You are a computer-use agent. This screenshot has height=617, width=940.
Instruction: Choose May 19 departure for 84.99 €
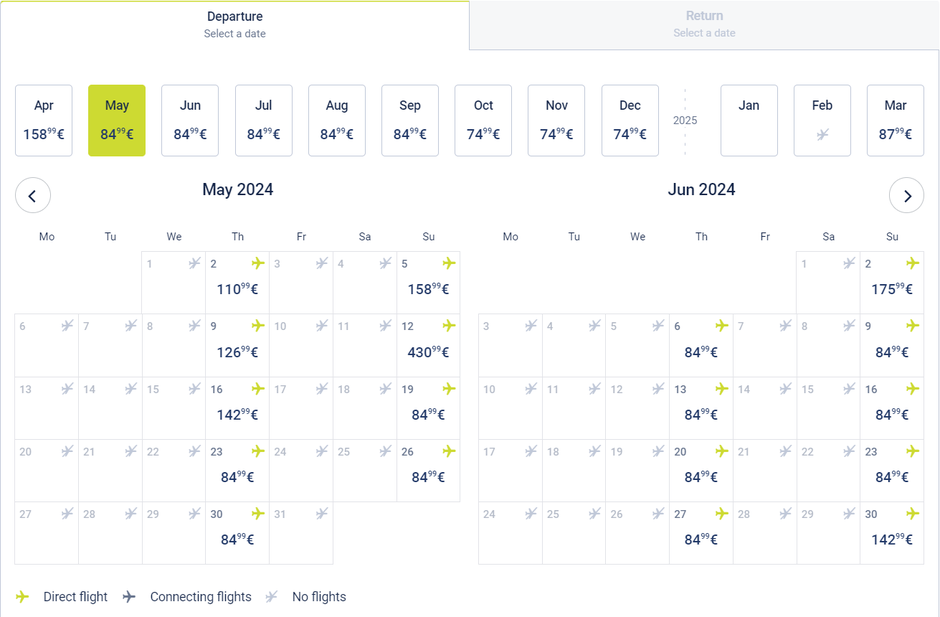pos(428,408)
